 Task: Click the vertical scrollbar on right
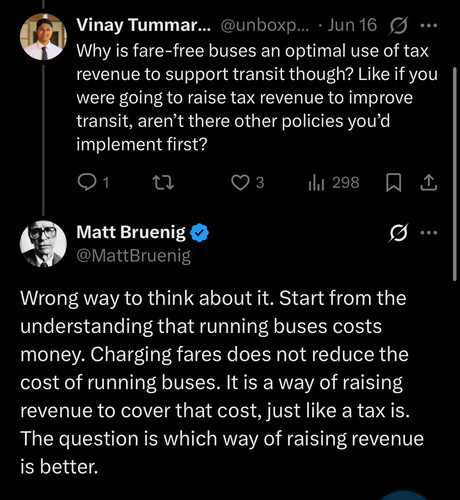[455, 174]
